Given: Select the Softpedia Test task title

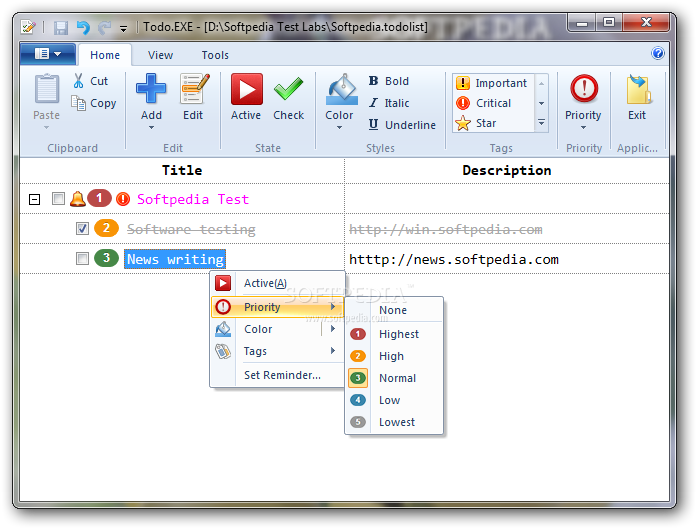Looking at the screenshot, I should click(193, 199).
